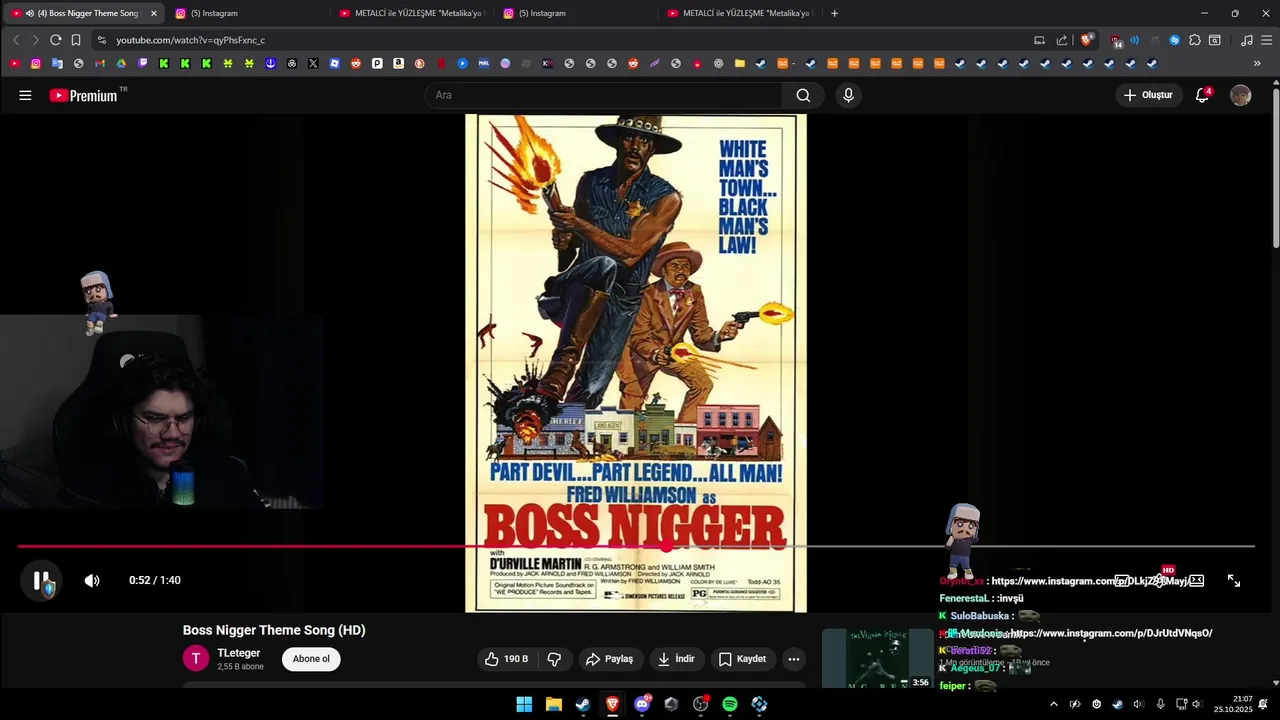
Task: Open the suggested video thumbnail lasting 3:56
Action: point(877,658)
